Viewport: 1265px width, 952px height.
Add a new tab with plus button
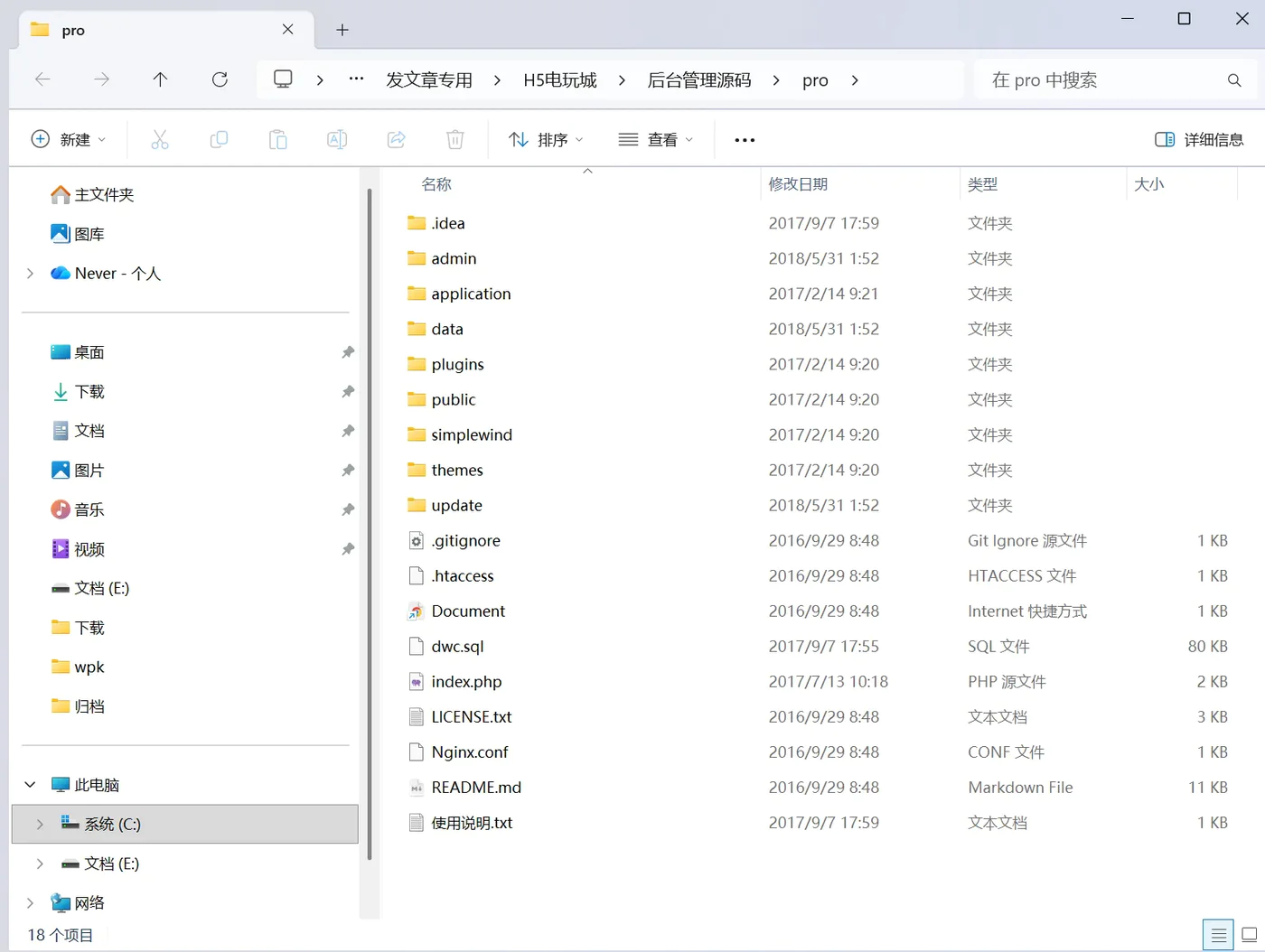(x=342, y=30)
